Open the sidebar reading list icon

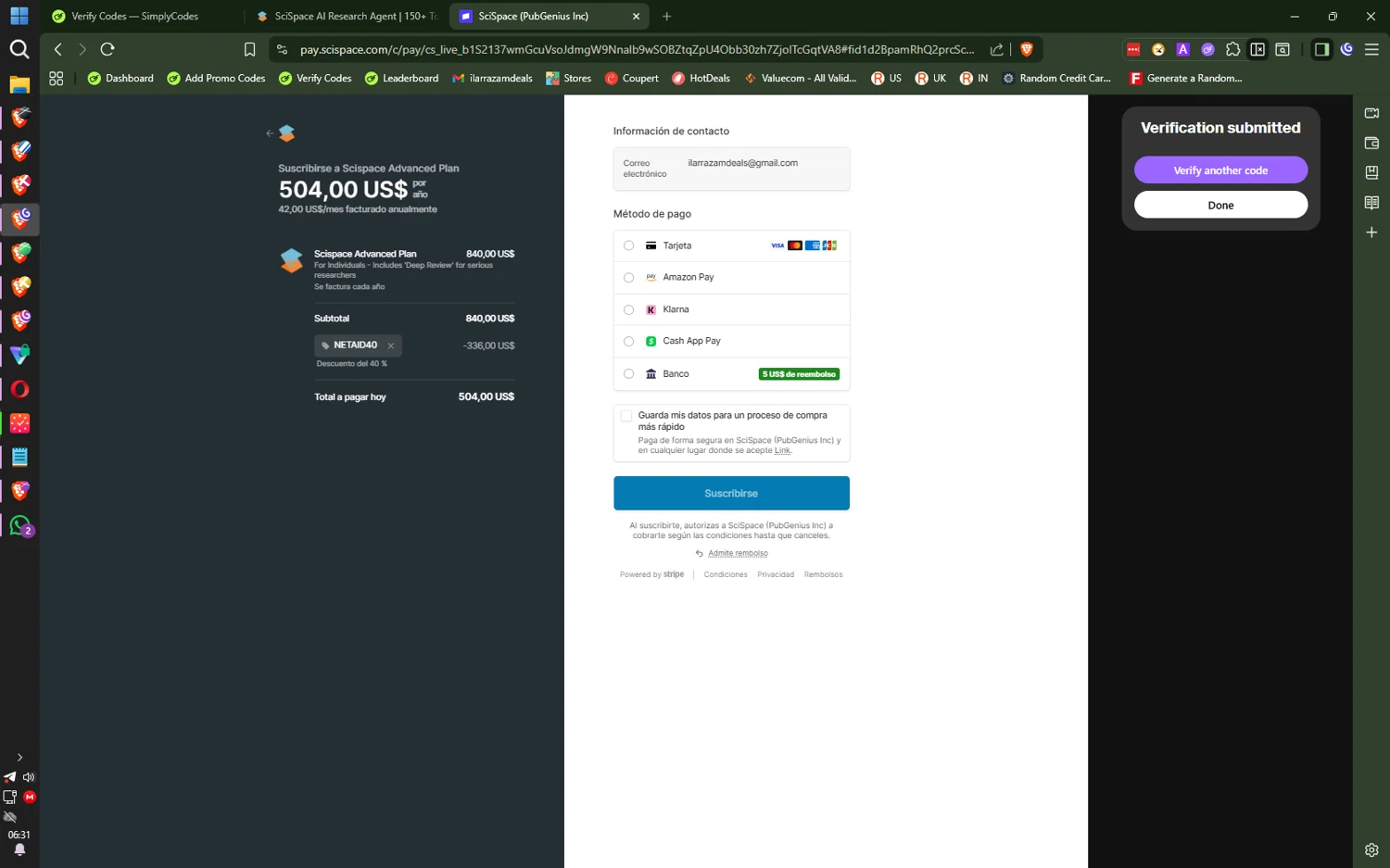click(x=1371, y=203)
